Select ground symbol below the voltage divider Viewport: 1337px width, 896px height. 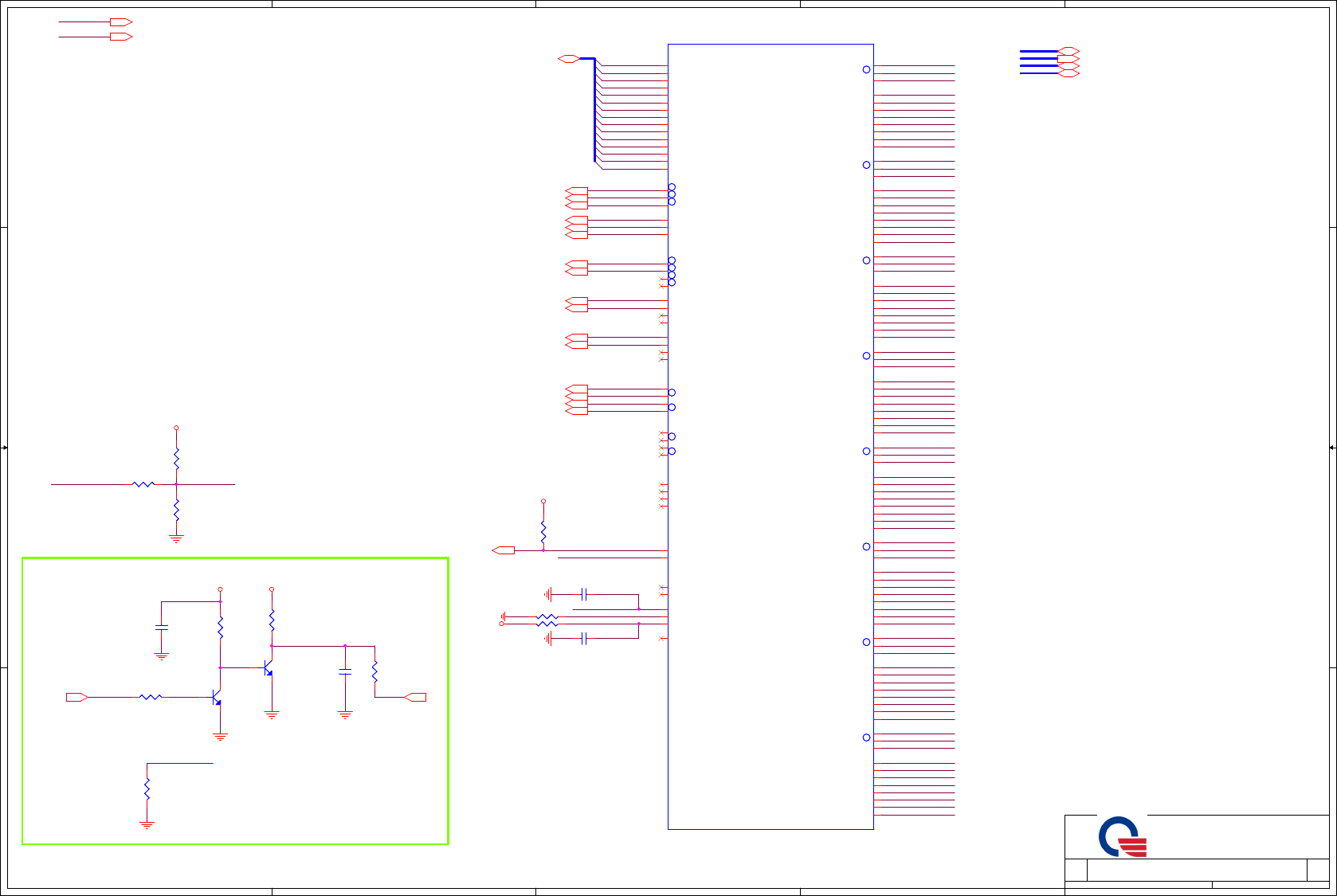[x=176, y=538]
